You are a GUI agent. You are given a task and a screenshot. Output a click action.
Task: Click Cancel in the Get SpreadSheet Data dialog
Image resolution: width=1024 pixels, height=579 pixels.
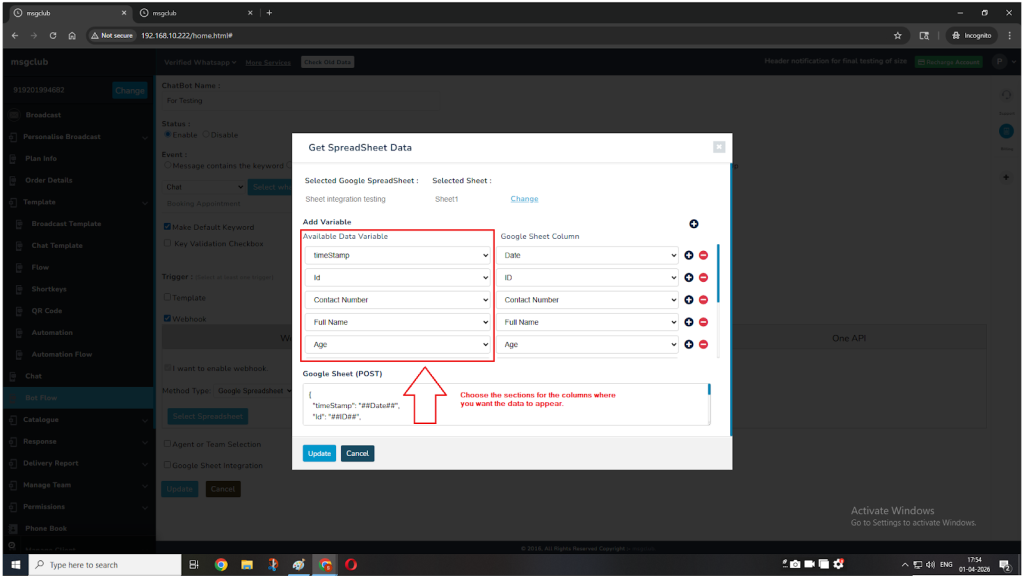(x=357, y=453)
